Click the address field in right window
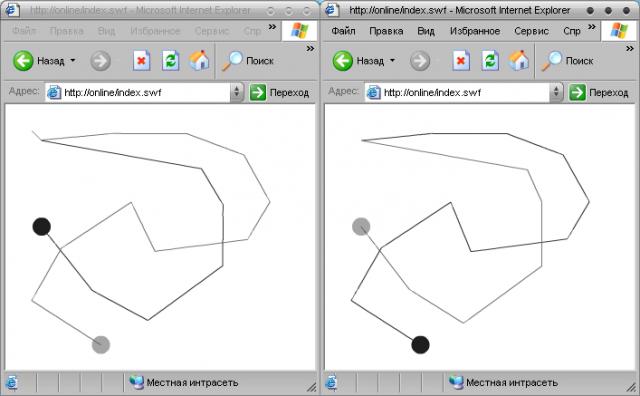This screenshot has height=396, width=640. pyautogui.click(x=458, y=92)
